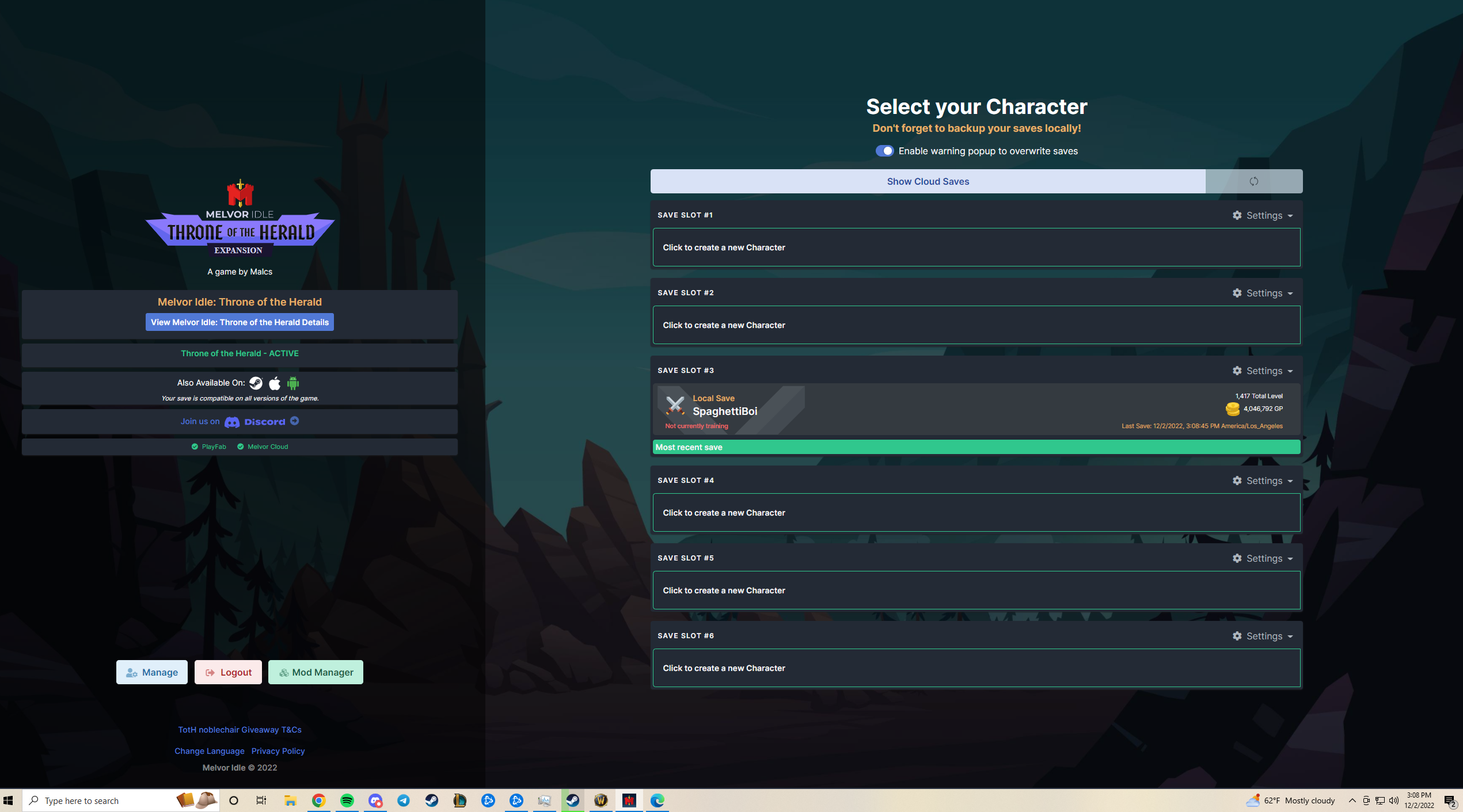1463x812 pixels.
Task: Click the SpaghettiBoi crossed swords icon
Action: point(675,405)
